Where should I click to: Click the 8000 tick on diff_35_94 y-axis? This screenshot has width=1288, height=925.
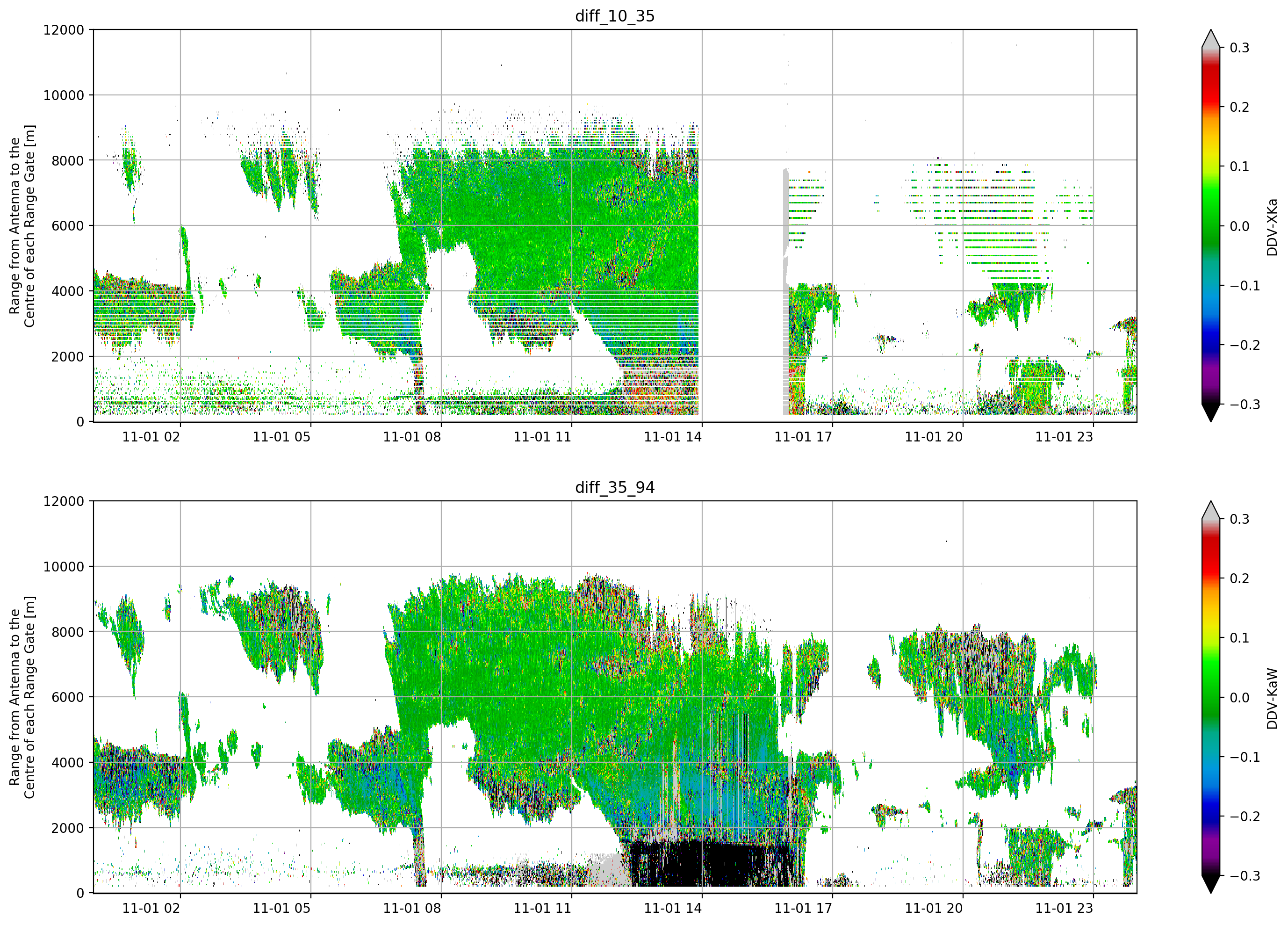click(x=68, y=632)
